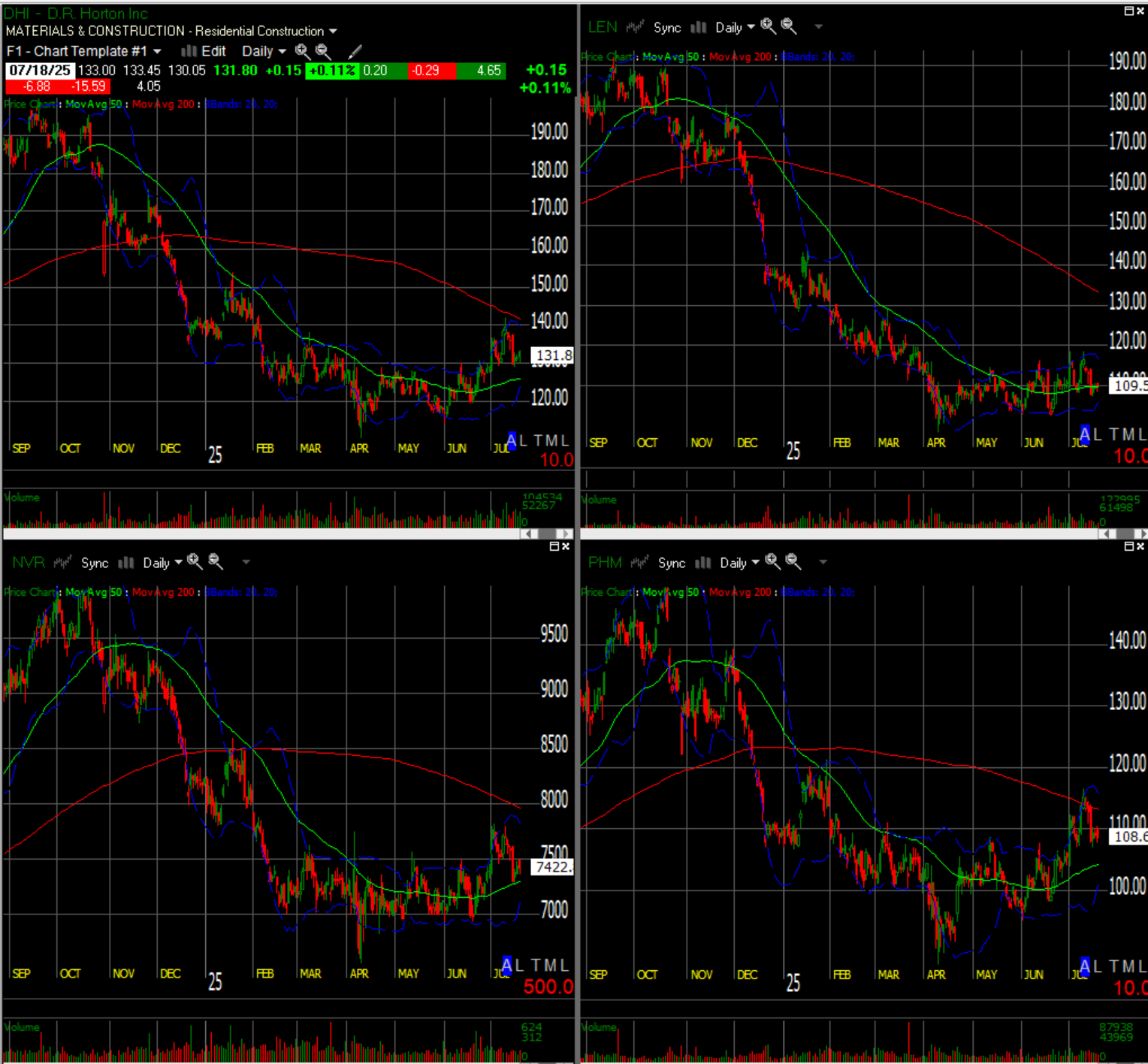
Task: Expand the gray arrow menu in PHM toolbar
Action: click(823, 562)
